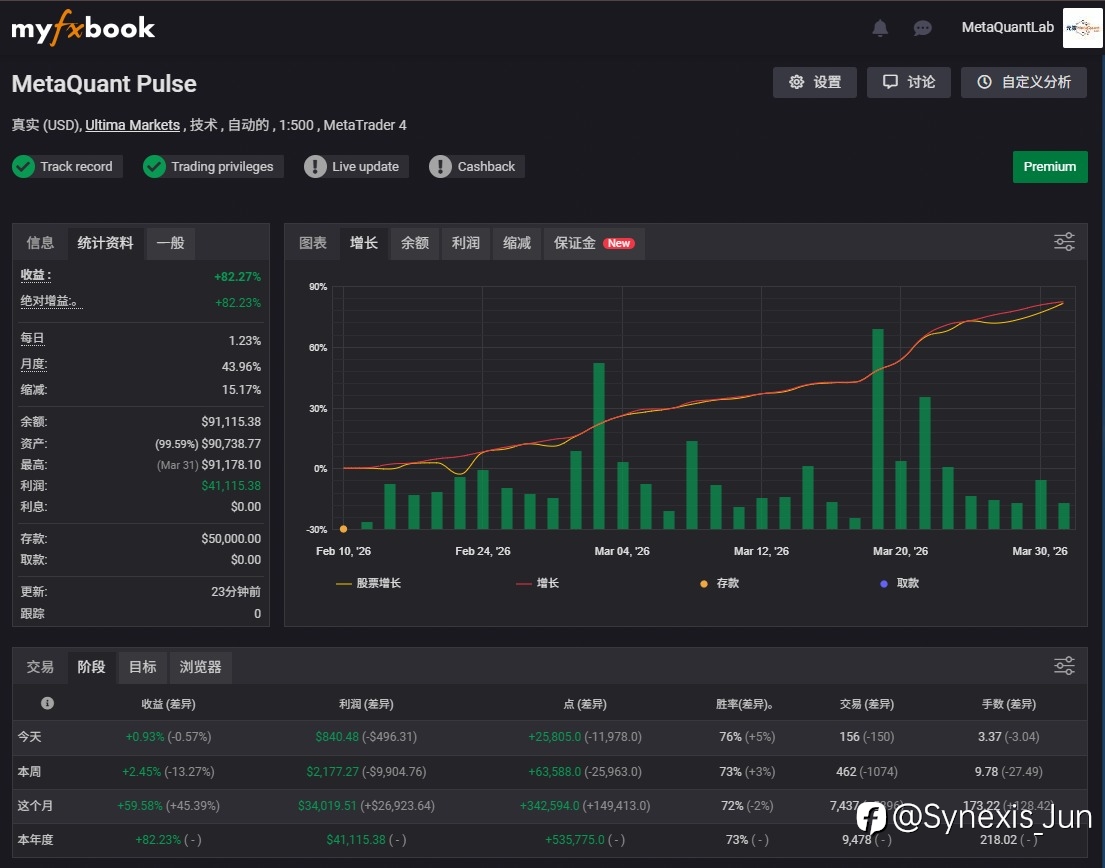Click the 每日 daily label
The height and width of the screenshot is (868, 1105).
pos(32,338)
